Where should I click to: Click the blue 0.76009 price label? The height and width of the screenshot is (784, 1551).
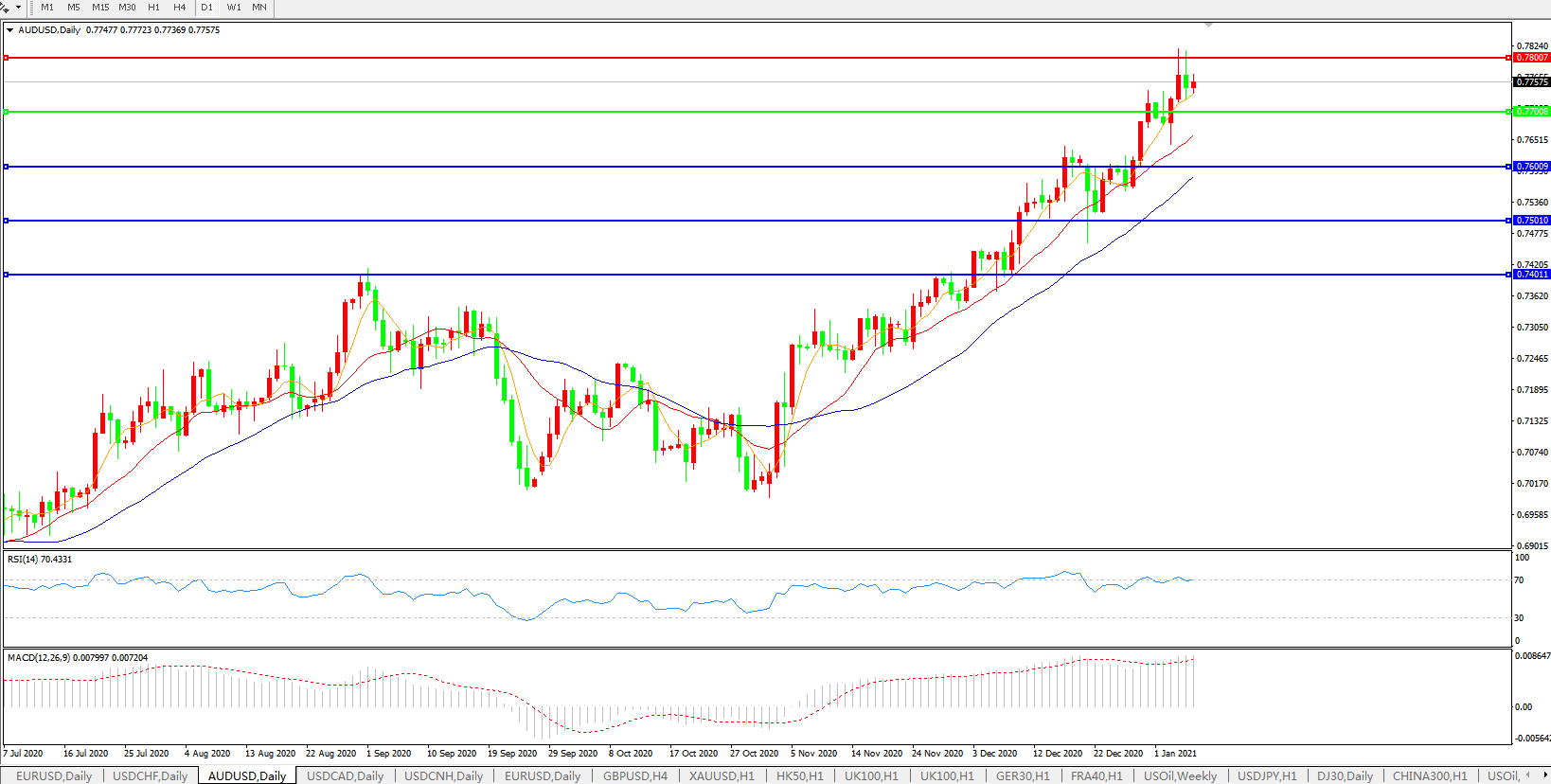pos(1531,167)
